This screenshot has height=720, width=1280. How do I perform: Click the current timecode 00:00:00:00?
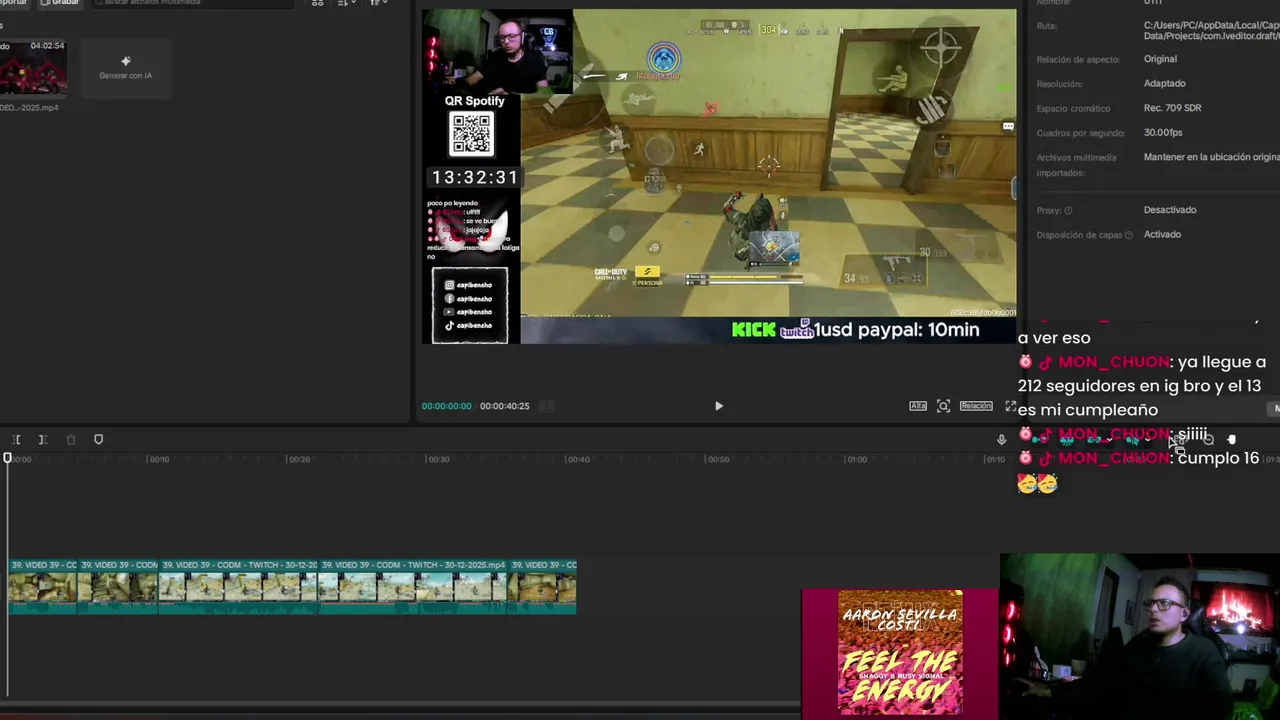[x=446, y=406]
